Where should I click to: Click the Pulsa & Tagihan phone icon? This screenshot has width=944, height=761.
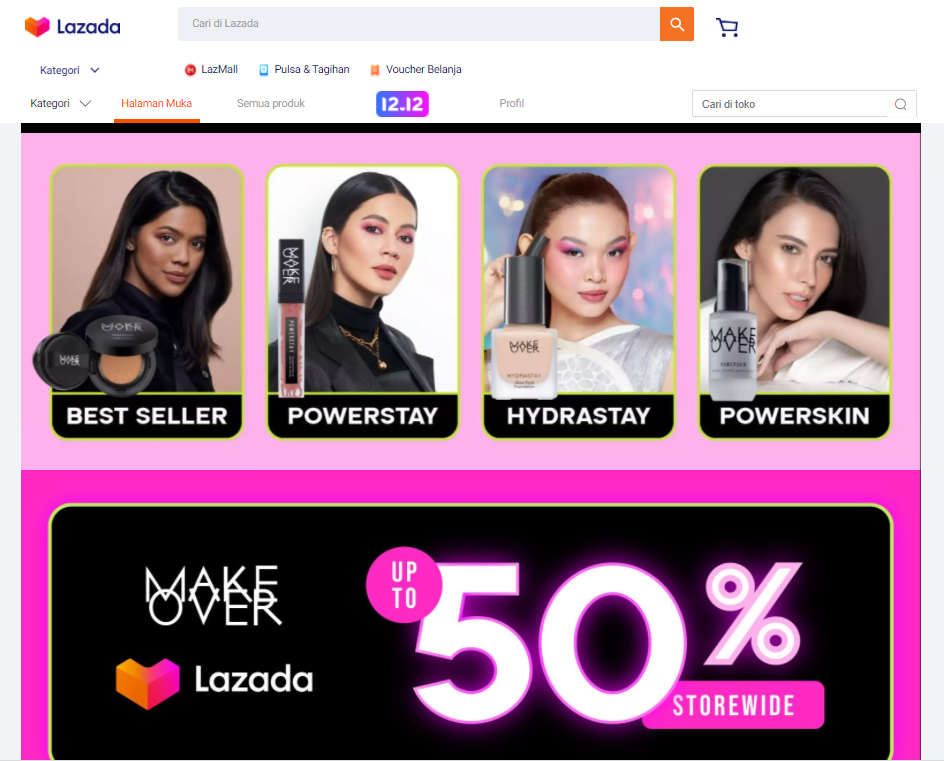[264, 70]
